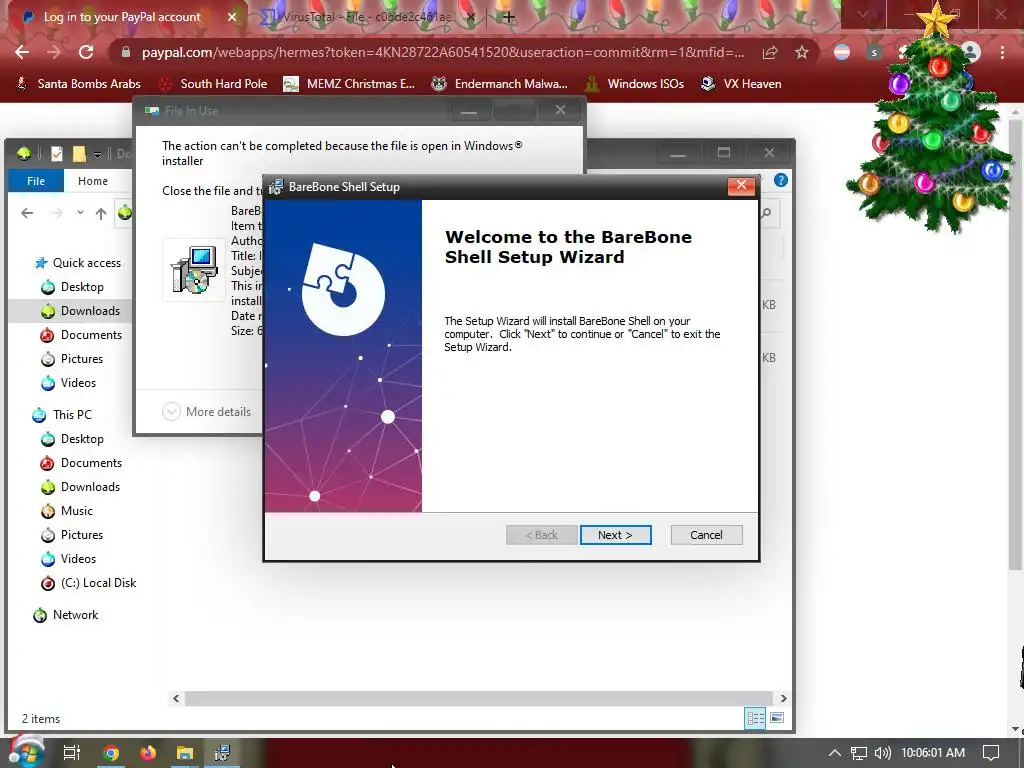Select Downloads under This PC
1024x768 pixels.
coord(81,487)
